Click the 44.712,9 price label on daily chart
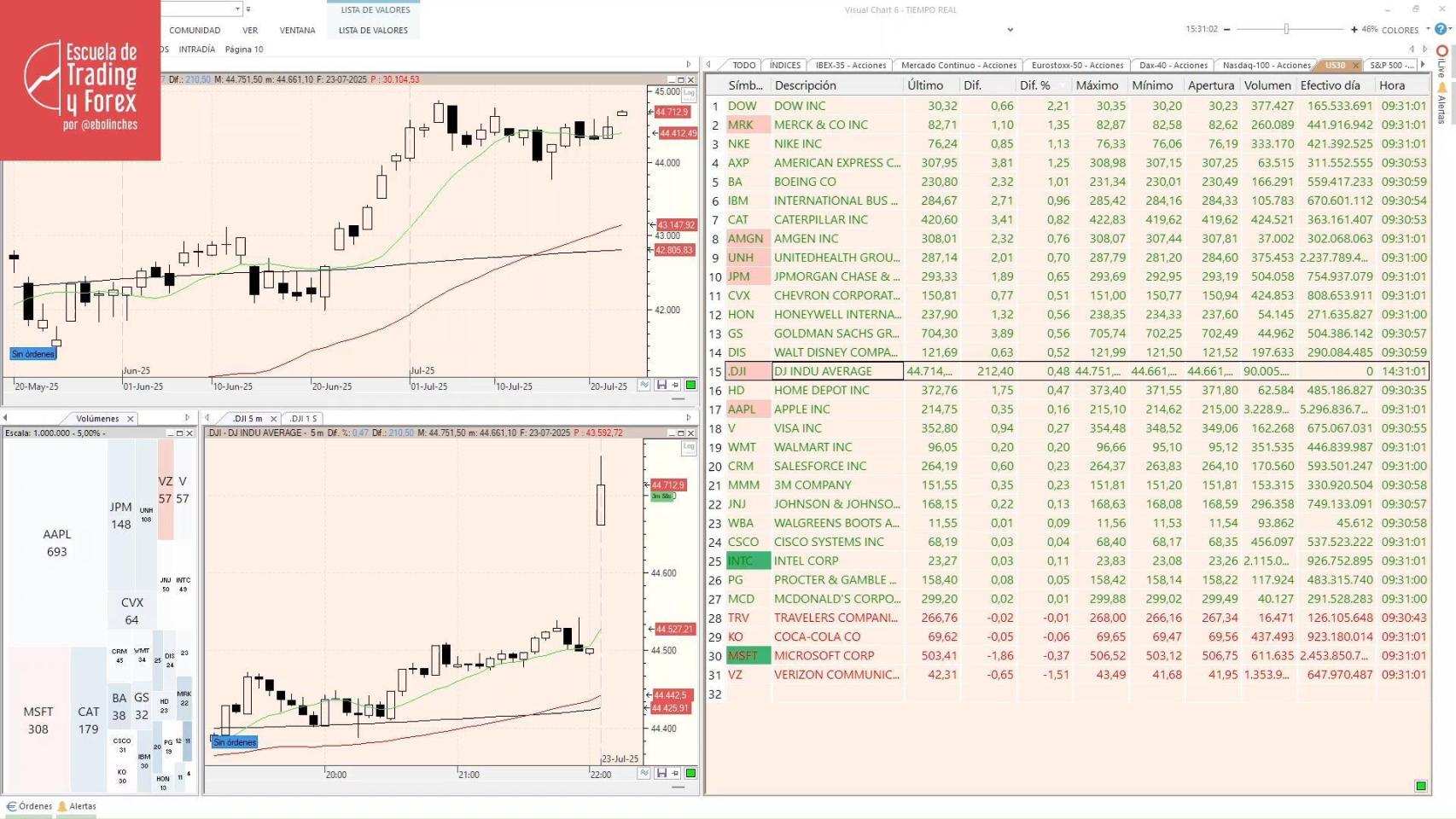 (672, 112)
